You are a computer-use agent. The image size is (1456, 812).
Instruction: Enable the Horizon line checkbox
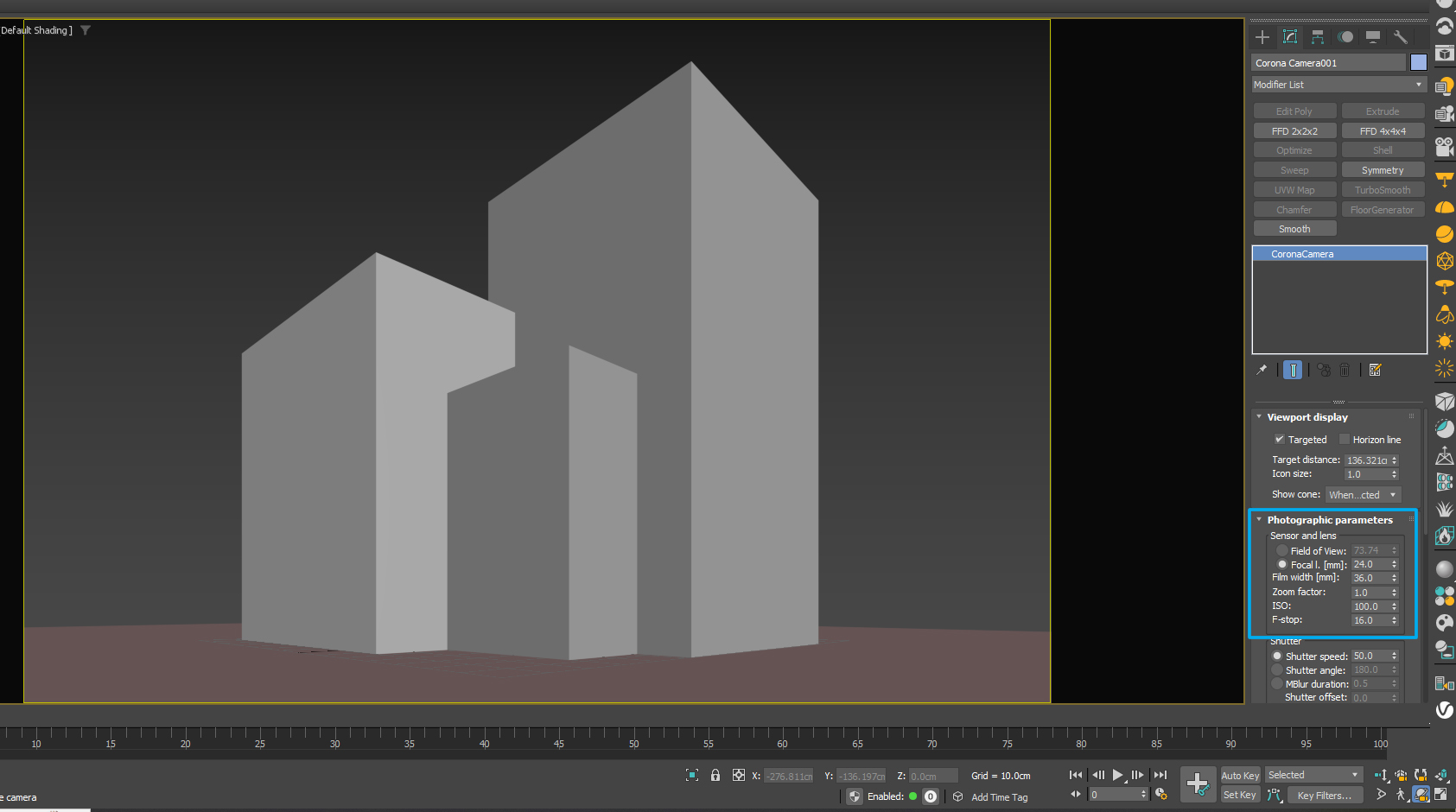[1345, 440]
